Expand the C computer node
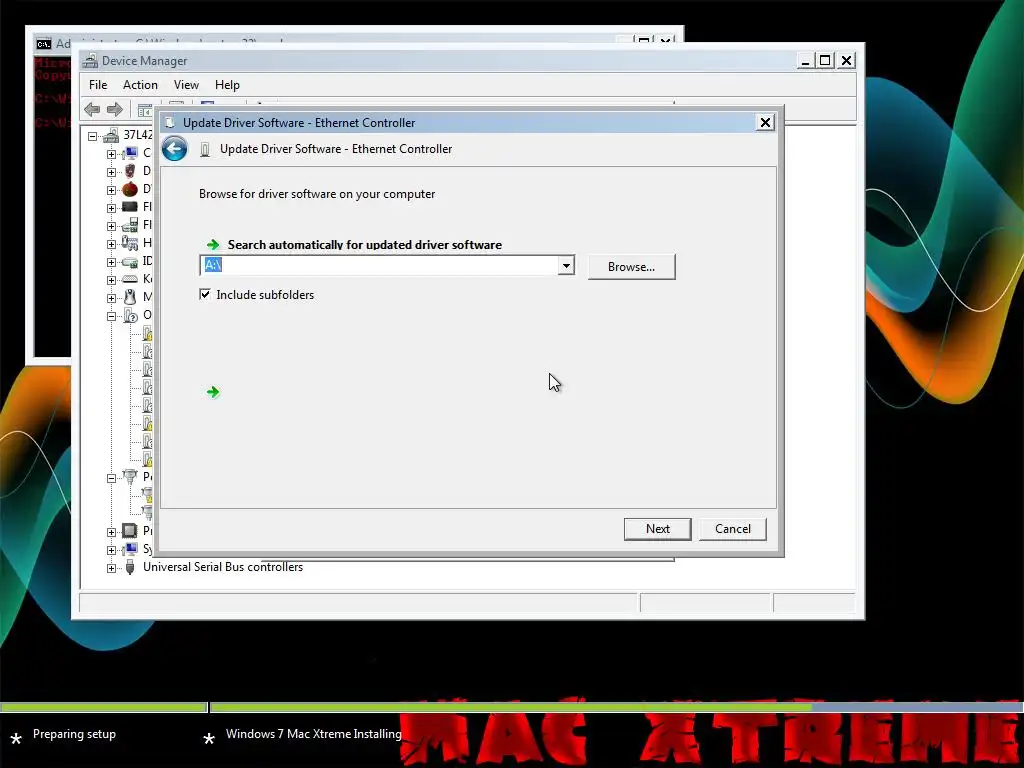Screen dimensions: 1024x768 (x=111, y=154)
